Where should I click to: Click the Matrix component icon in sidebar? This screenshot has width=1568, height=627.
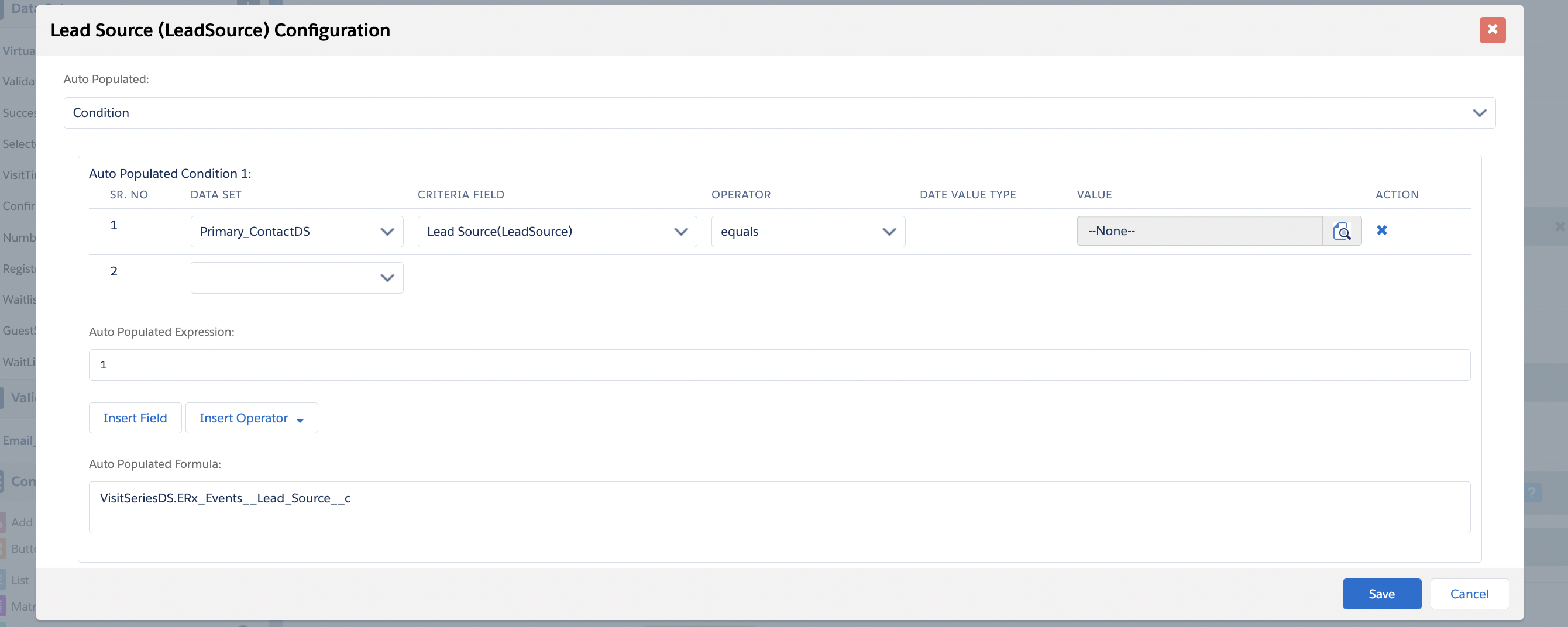pos(4,607)
